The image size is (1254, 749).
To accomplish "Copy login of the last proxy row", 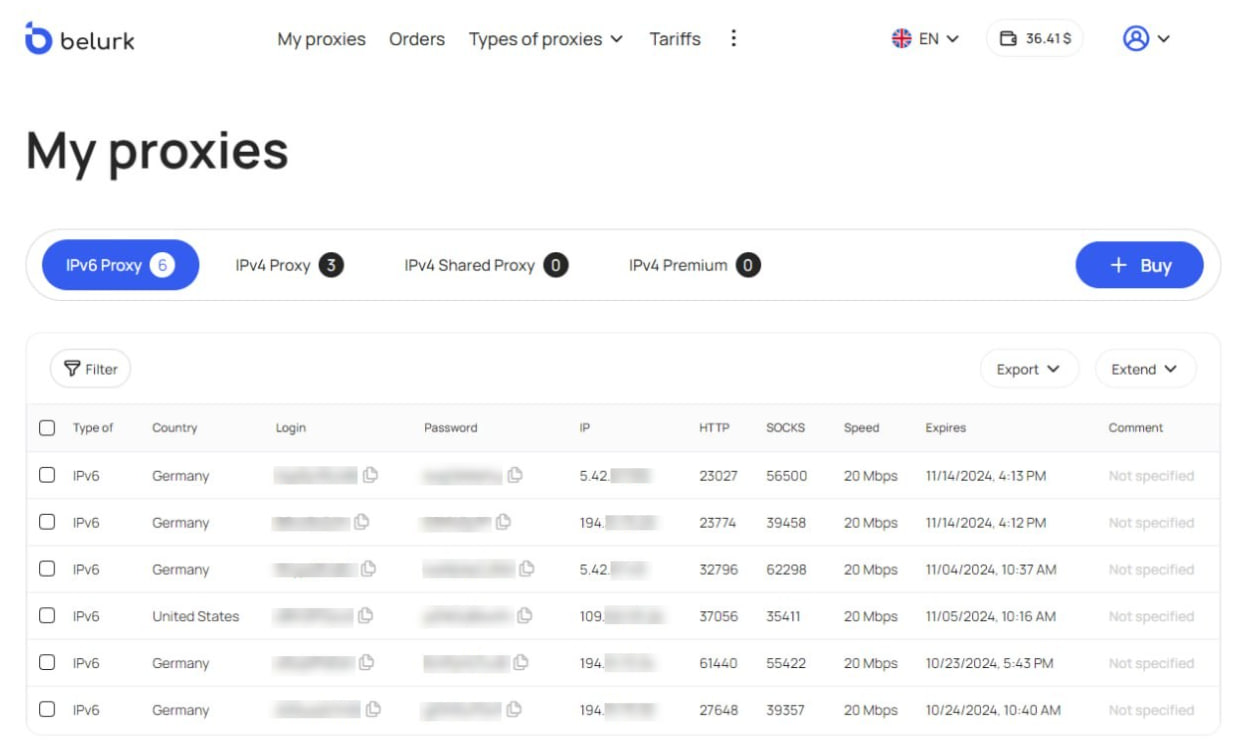I will (373, 710).
